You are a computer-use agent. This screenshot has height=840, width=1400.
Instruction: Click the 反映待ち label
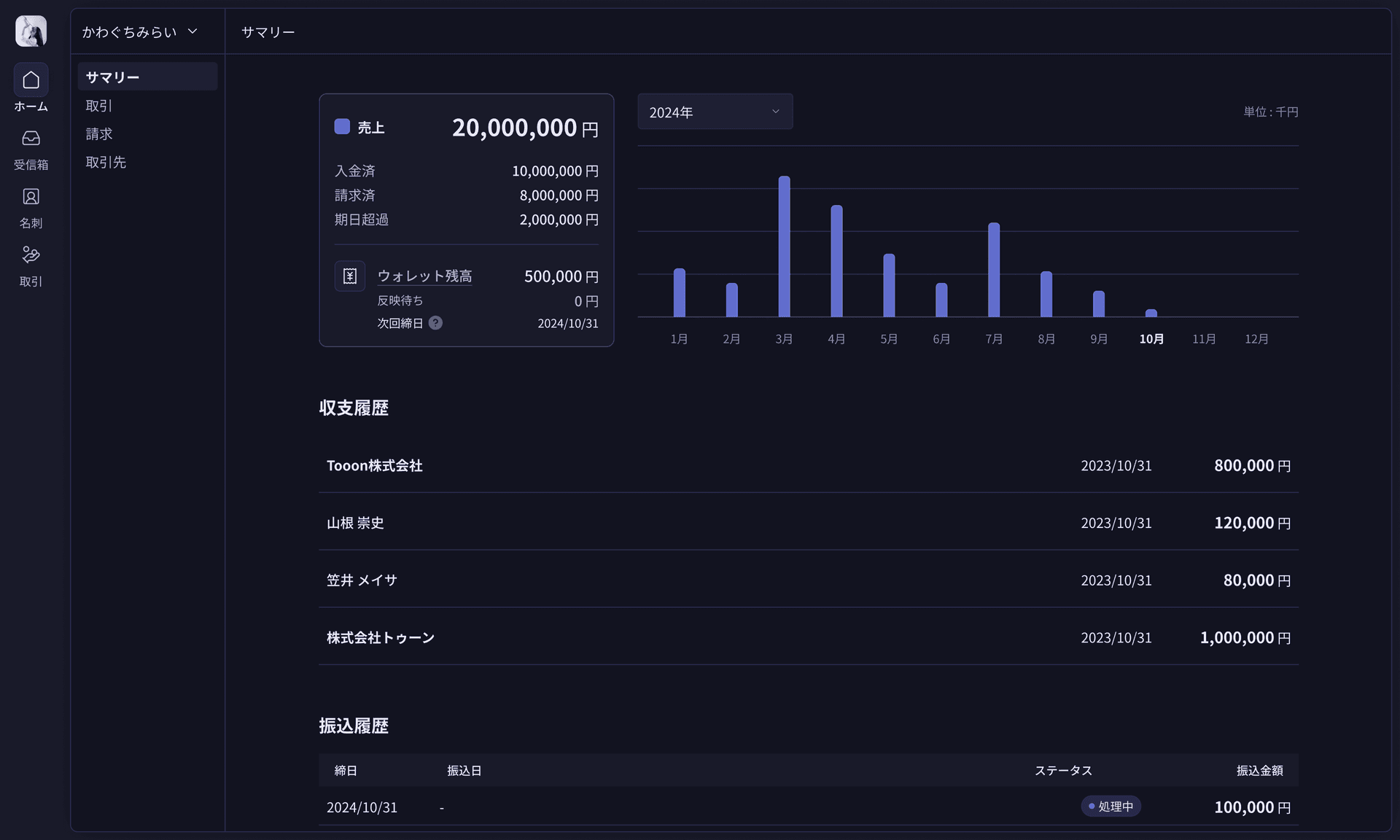400,300
